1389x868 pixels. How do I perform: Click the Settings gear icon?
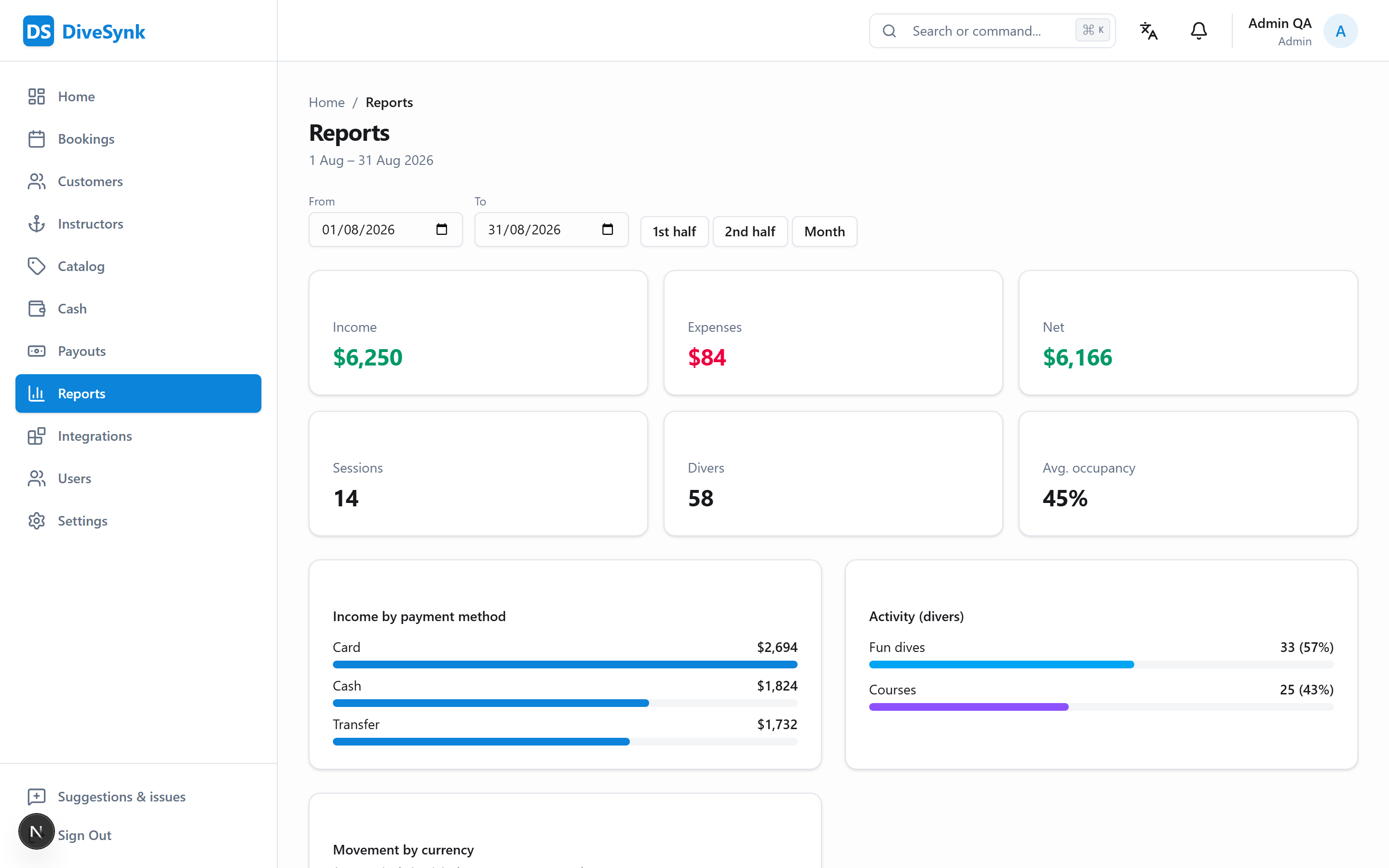37,521
